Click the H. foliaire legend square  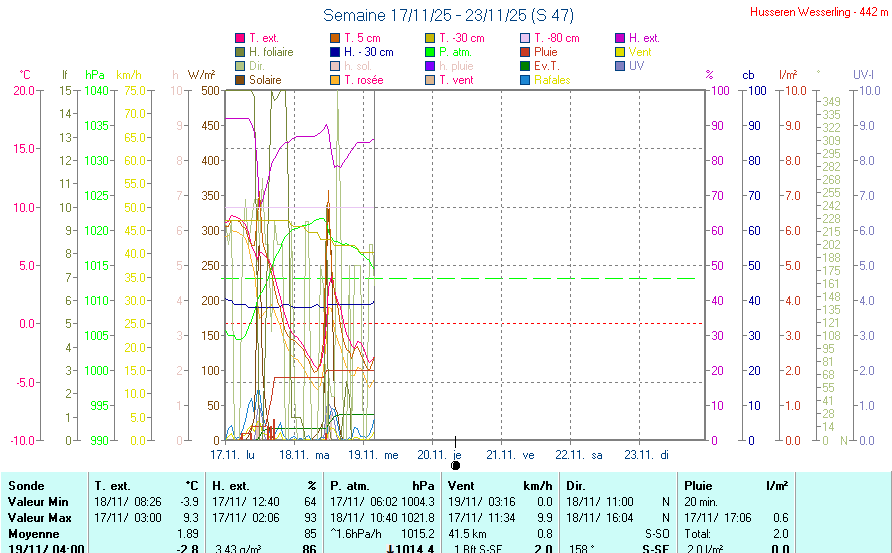(240, 52)
